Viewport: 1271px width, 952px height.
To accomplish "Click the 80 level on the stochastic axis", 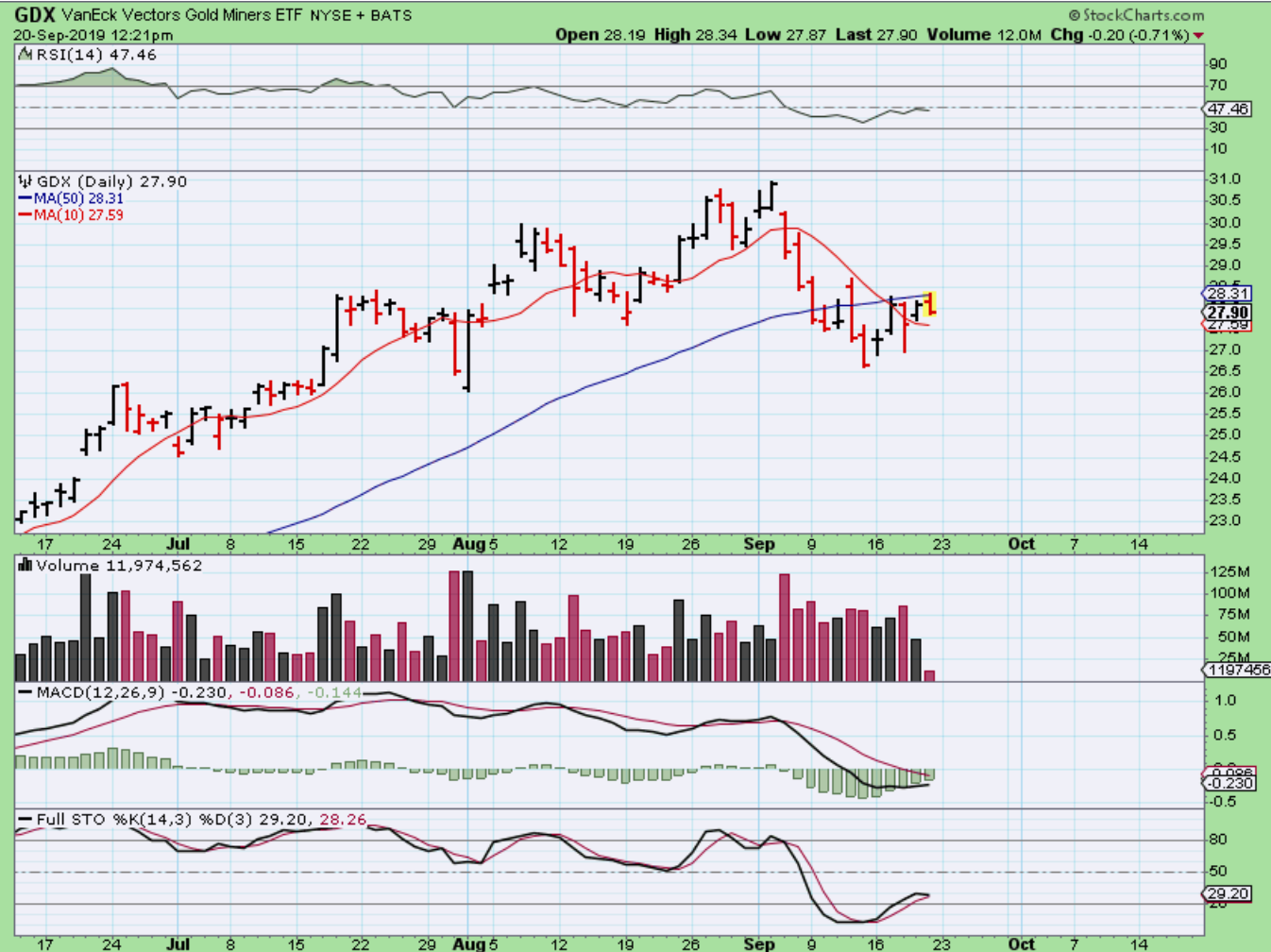I will click(1219, 840).
